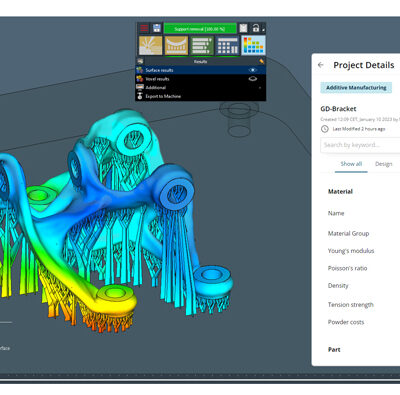Click Export to Machine entry
Screen dimensions: 400x395
coord(163,96)
